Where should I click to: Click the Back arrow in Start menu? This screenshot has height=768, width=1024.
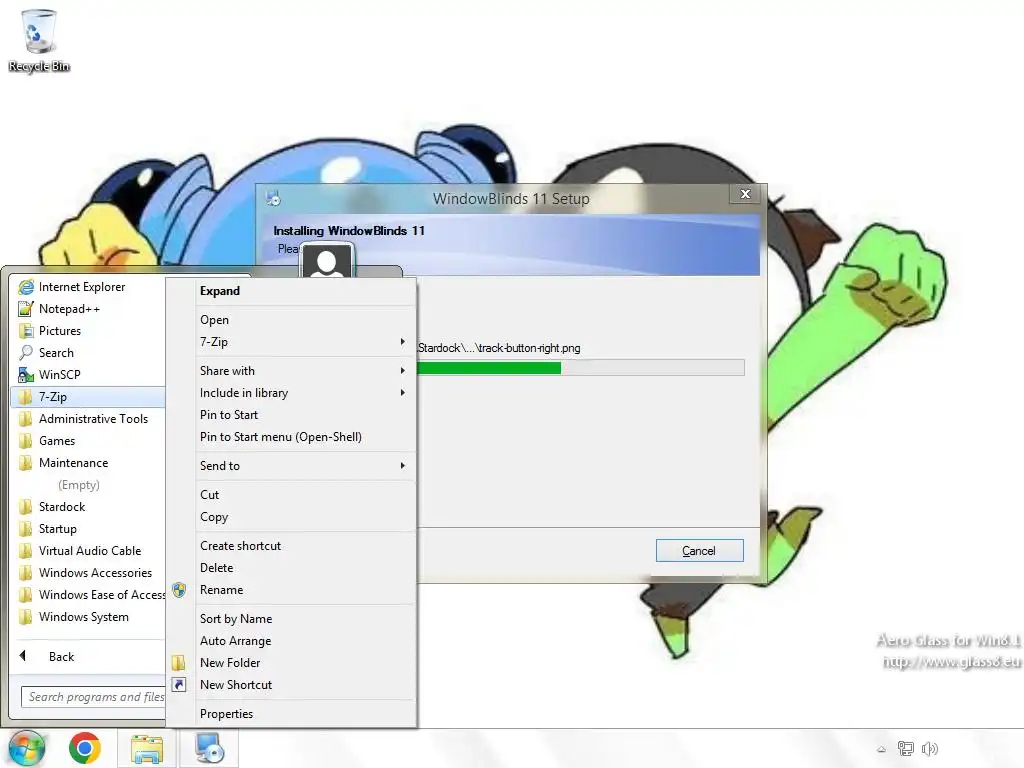(x=23, y=656)
